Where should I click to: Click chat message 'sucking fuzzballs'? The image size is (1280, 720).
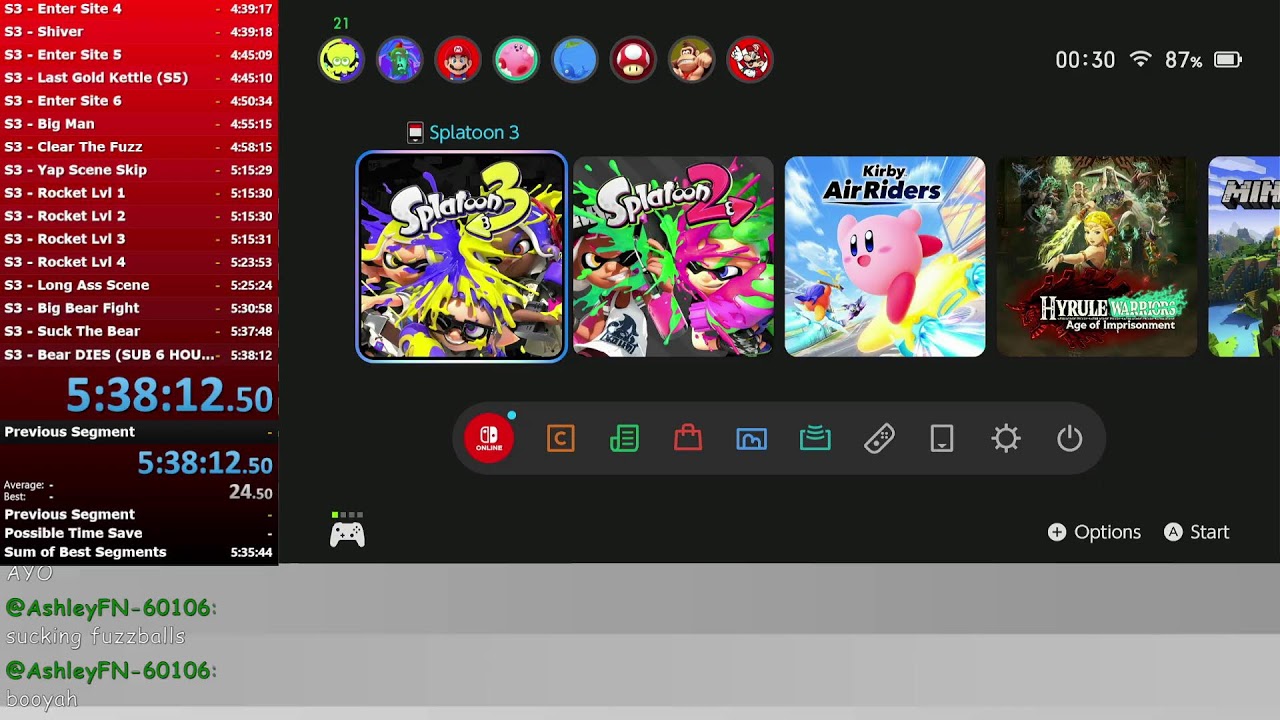point(96,636)
